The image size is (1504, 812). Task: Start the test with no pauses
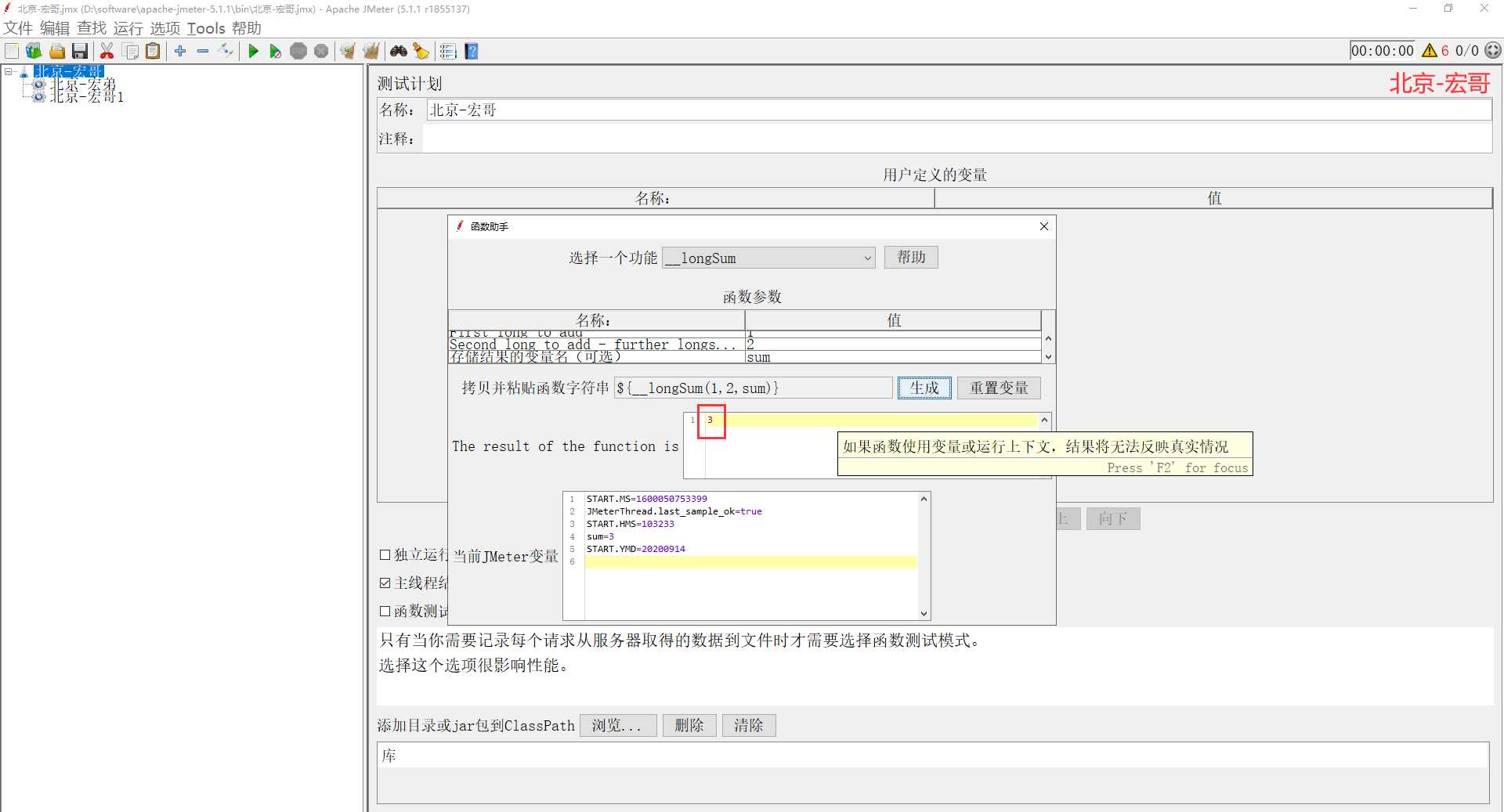coord(276,51)
